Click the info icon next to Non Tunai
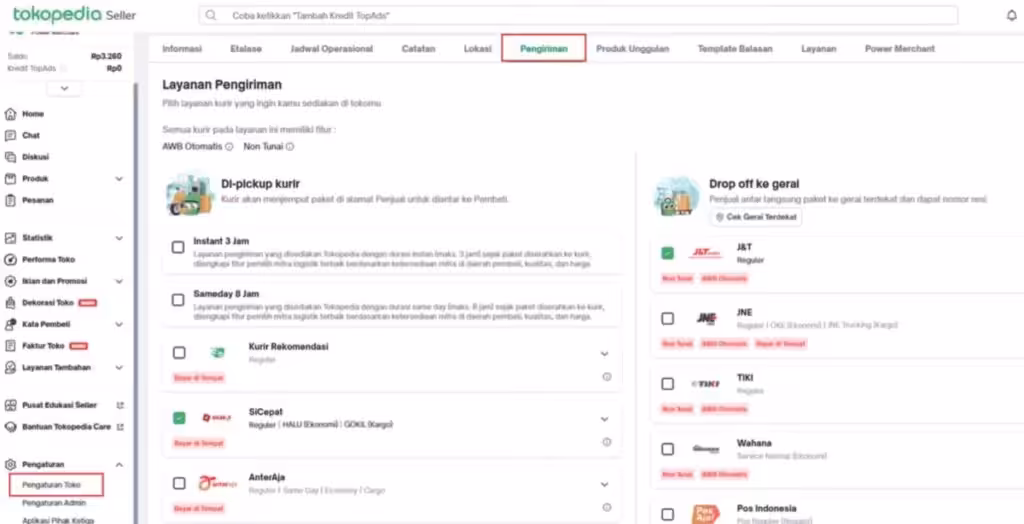The image size is (1024, 524). coord(290,147)
